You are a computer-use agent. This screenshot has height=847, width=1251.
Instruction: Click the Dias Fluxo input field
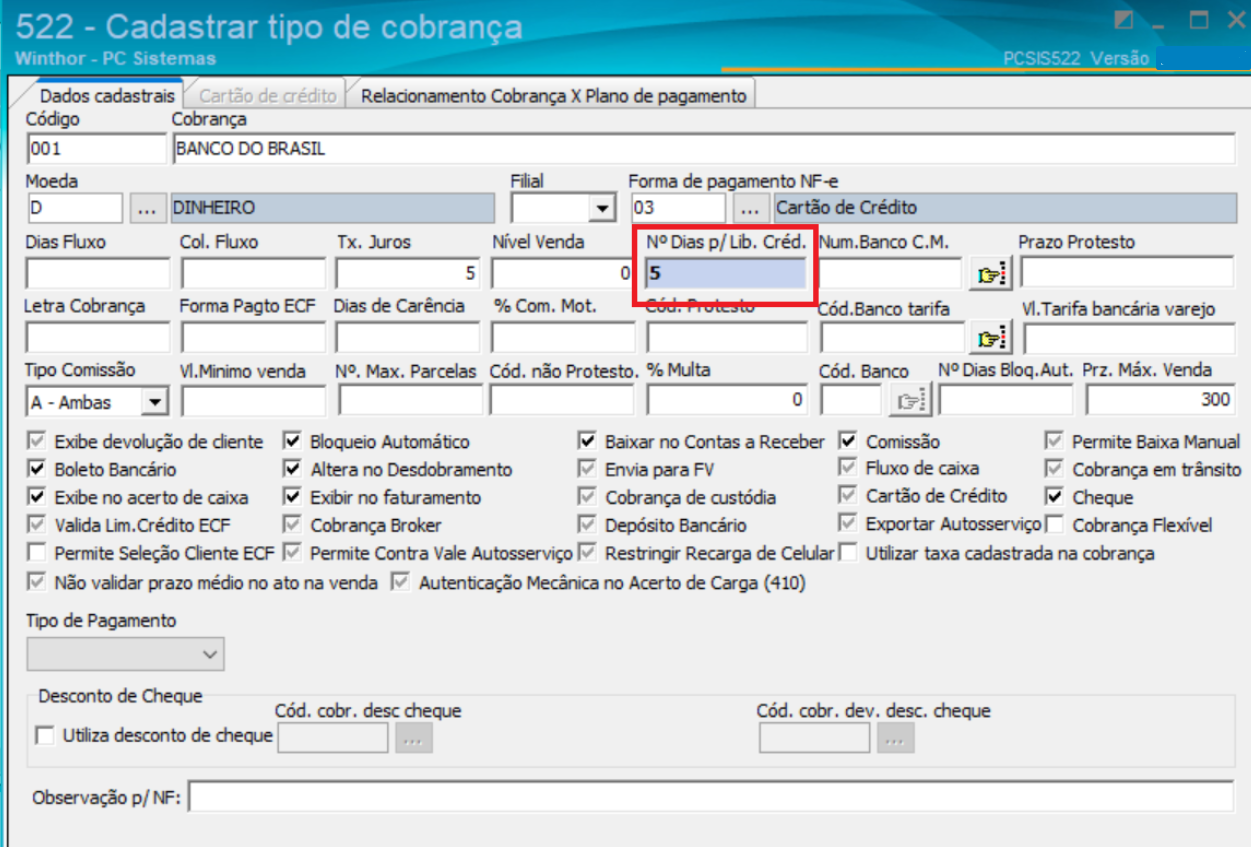coord(99,273)
